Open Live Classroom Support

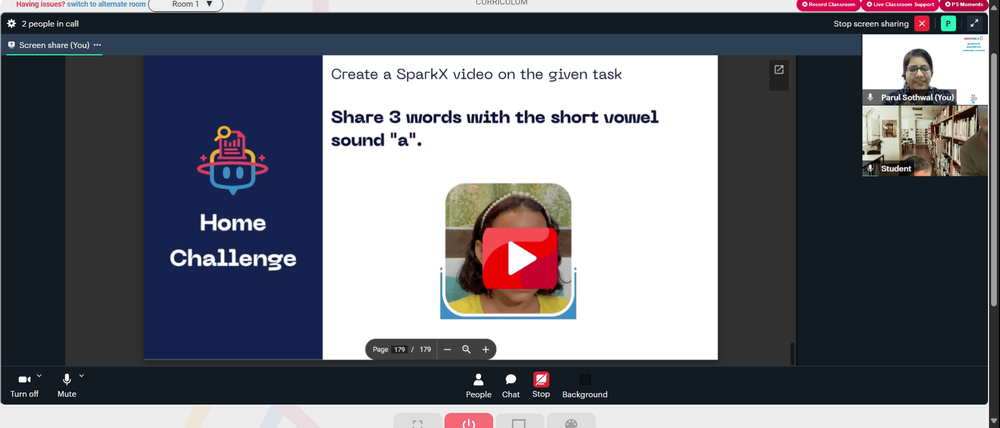[899, 4]
